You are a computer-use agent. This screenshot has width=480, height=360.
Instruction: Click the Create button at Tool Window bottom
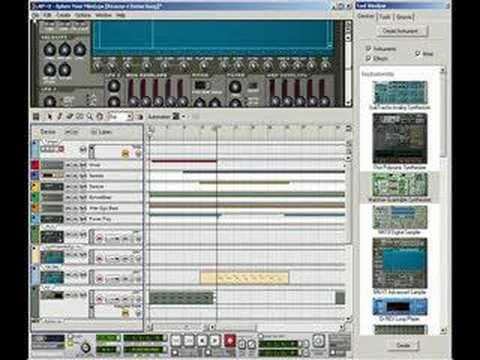403,345
